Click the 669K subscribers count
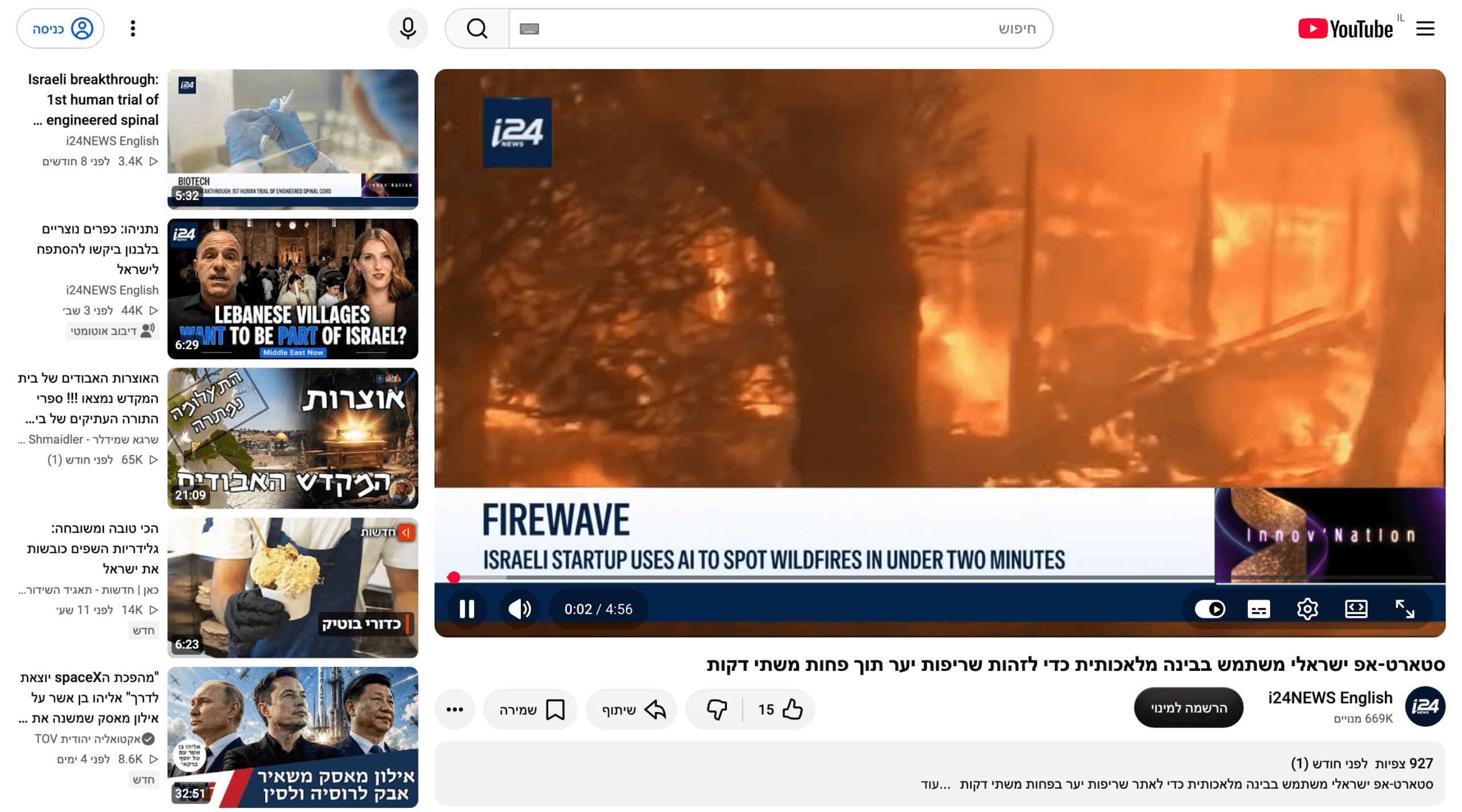The width and height of the screenshot is (1462, 812). [1363, 718]
